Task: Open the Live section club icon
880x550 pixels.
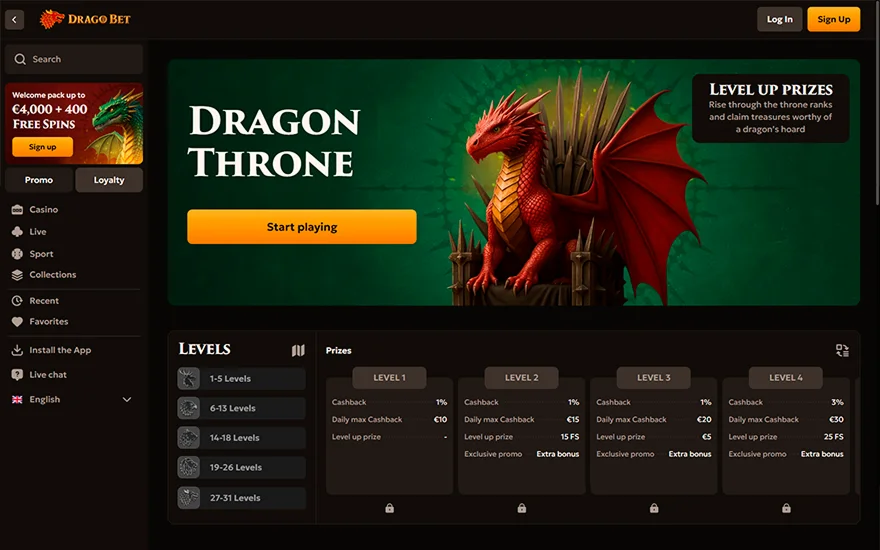Action: (17, 231)
